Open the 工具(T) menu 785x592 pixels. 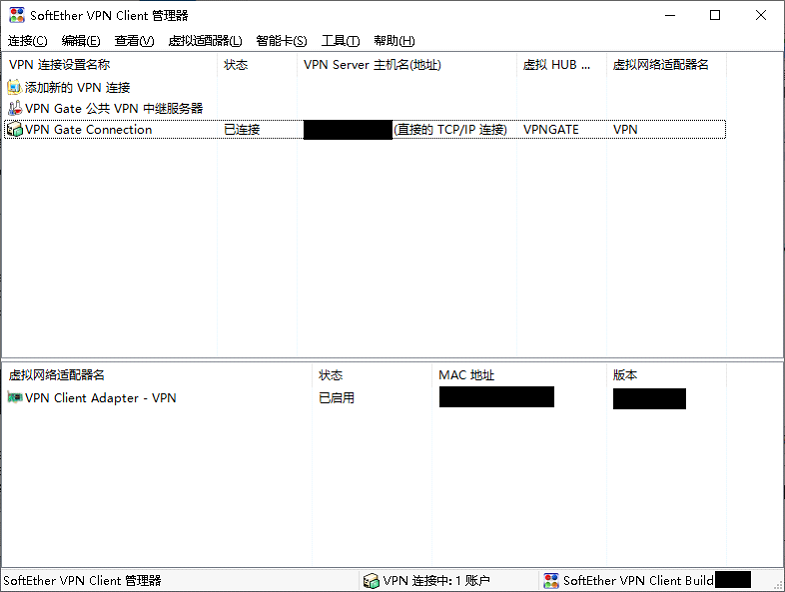tap(340, 41)
